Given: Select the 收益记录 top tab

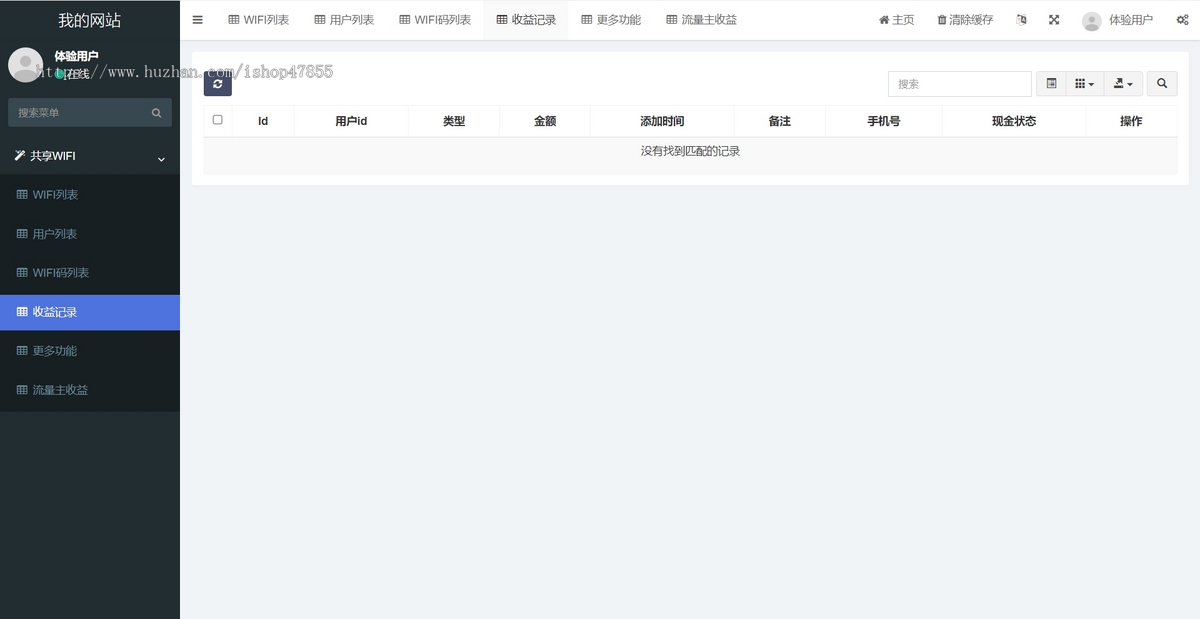Looking at the screenshot, I should point(526,20).
